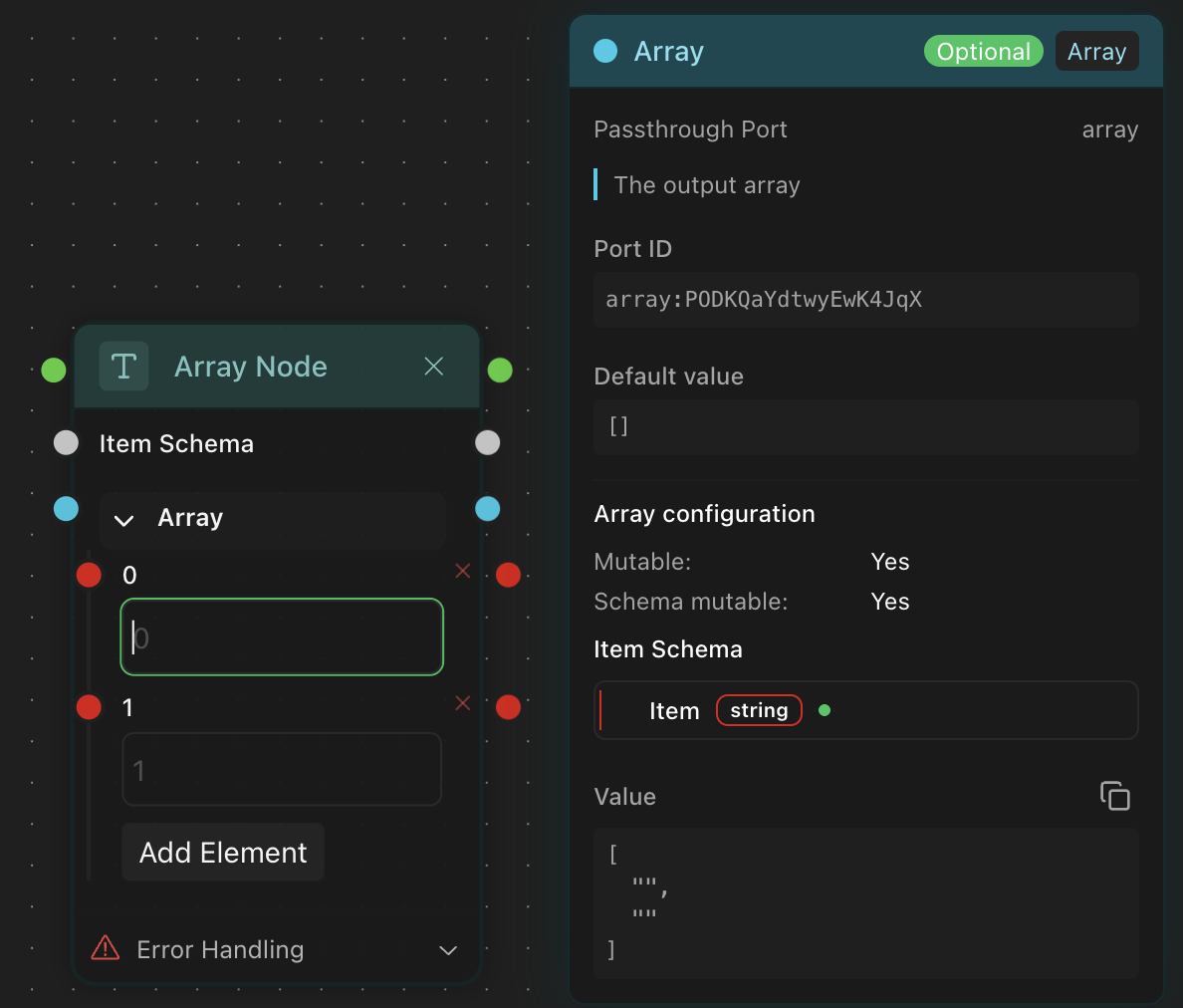Click the Optional badge in the Array panel
Image resolution: width=1183 pixels, height=1008 pixels.
pyautogui.click(x=983, y=52)
